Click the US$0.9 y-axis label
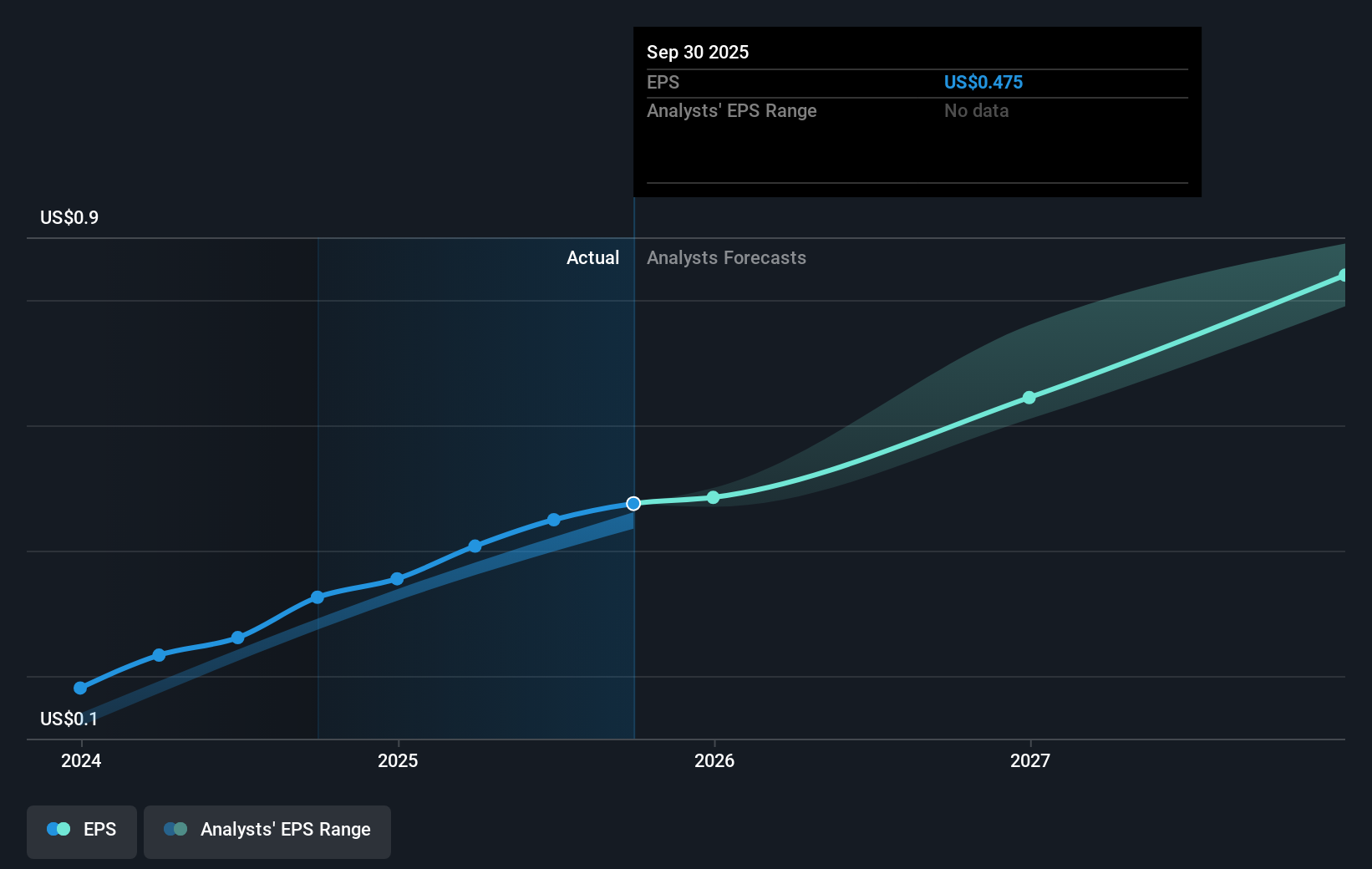Viewport: 1372px width, 869px height. (69, 217)
